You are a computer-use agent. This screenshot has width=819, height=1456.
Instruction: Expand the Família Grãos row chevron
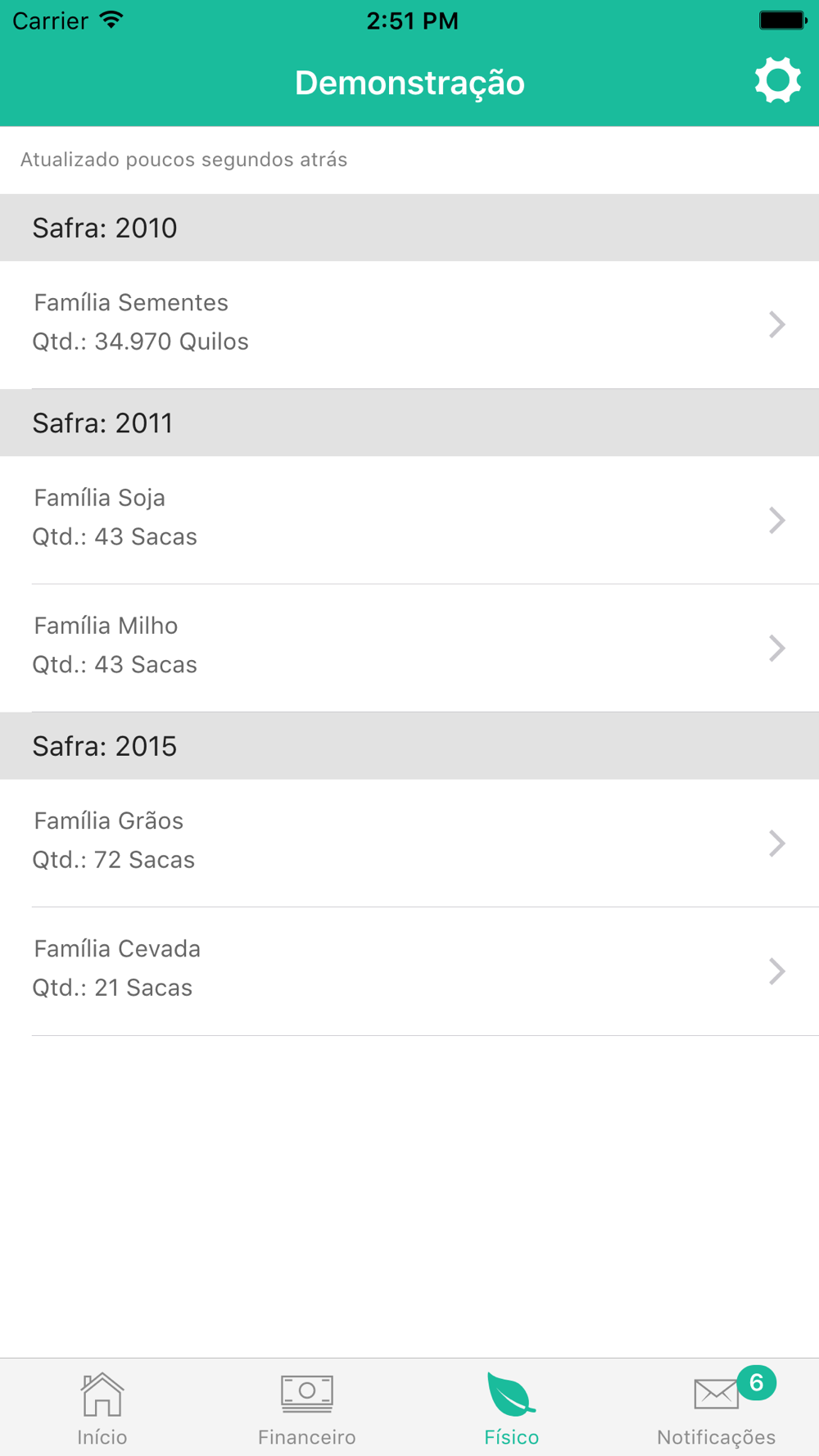click(776, 843)
